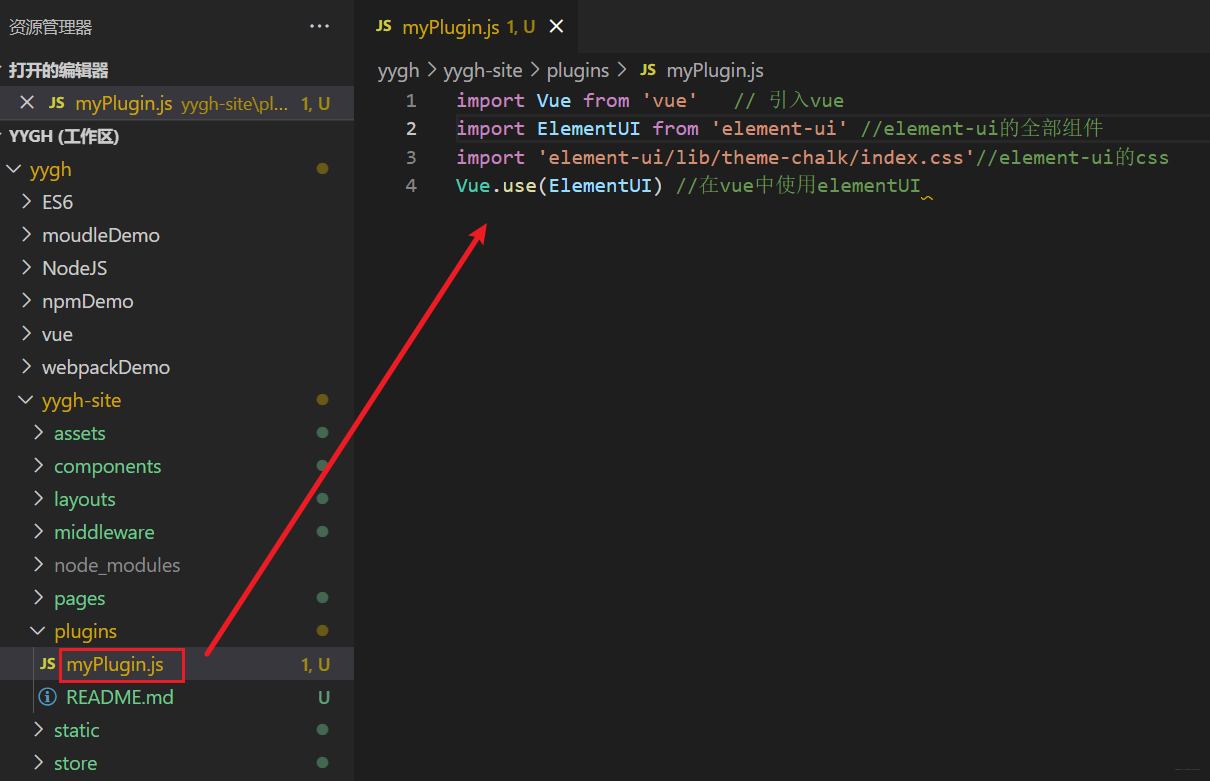Click the theme-chalk/index.css import path
Viewport: 1210px width, 781px height.
756,157
